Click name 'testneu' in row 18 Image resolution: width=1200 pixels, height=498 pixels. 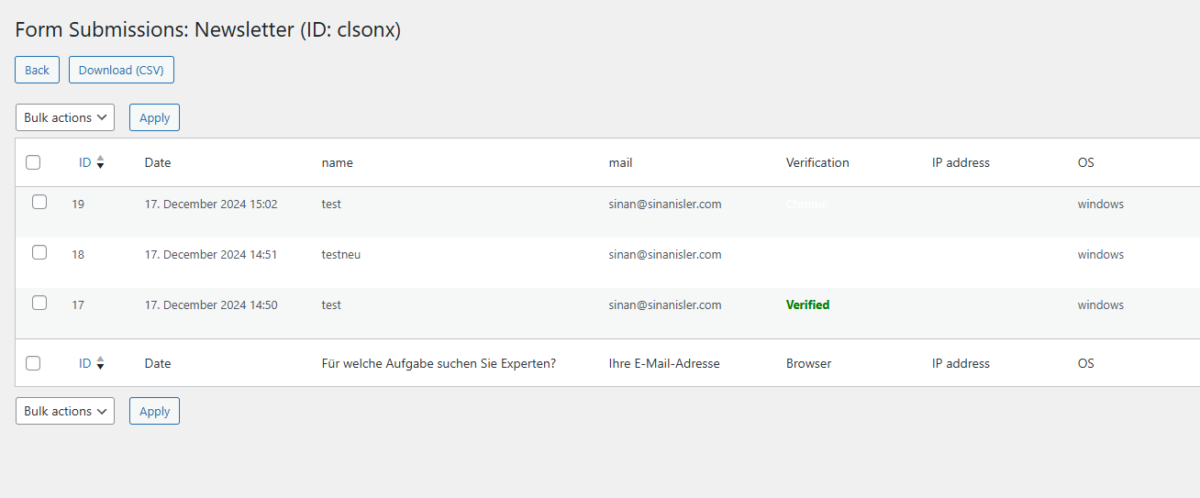(341, 255)
